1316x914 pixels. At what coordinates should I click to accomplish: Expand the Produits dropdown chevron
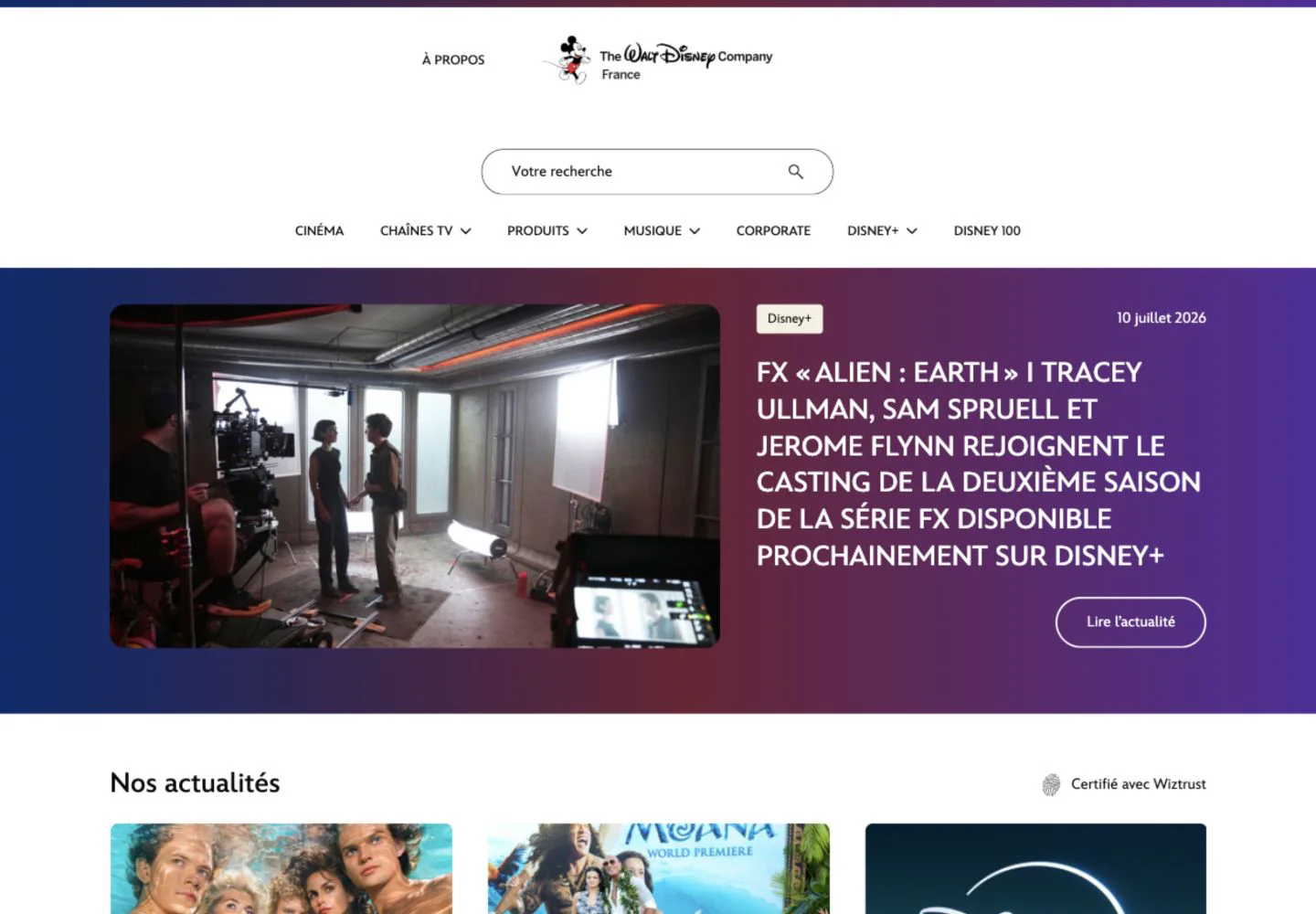(x=582, y=231)
